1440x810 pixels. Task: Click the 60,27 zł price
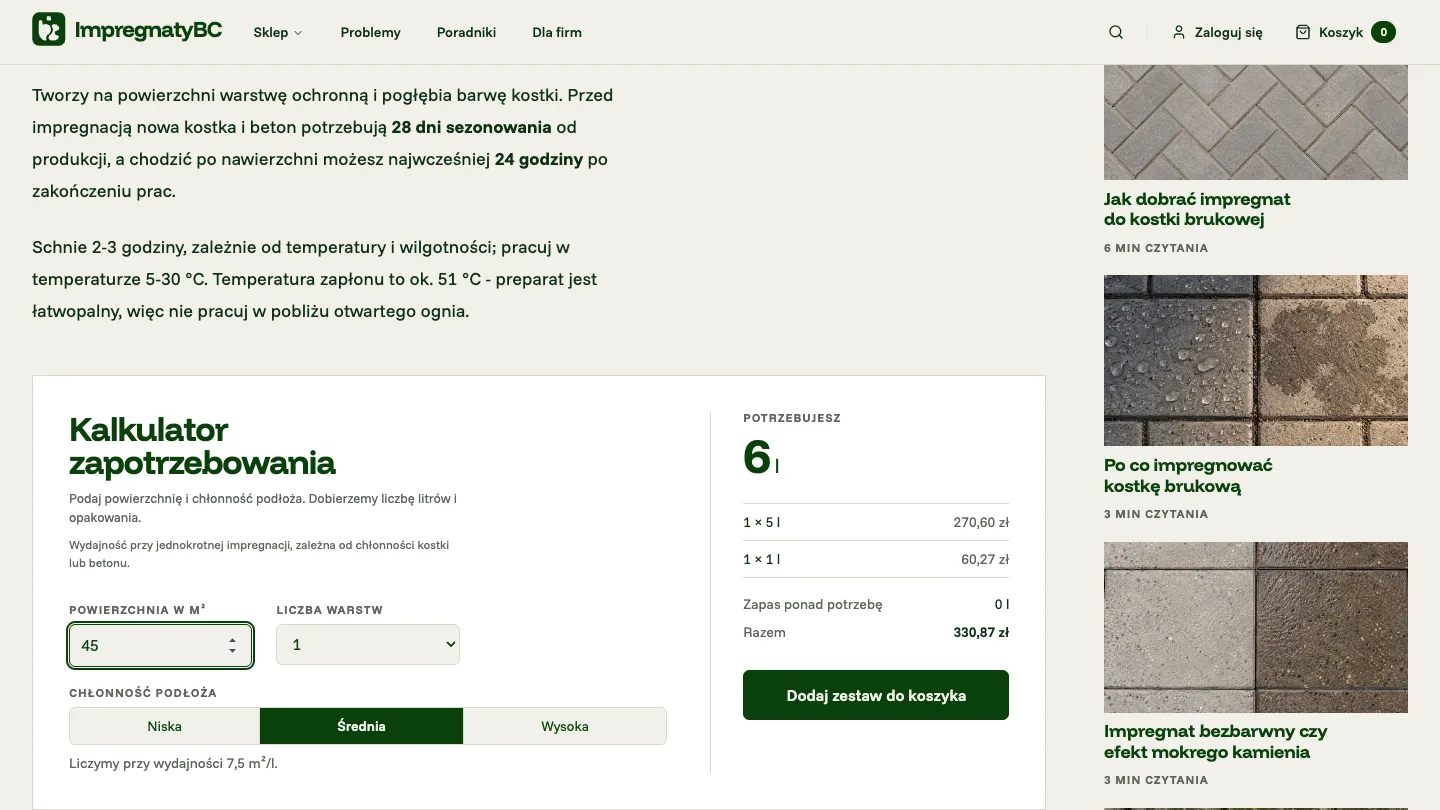tap(985, 559)
